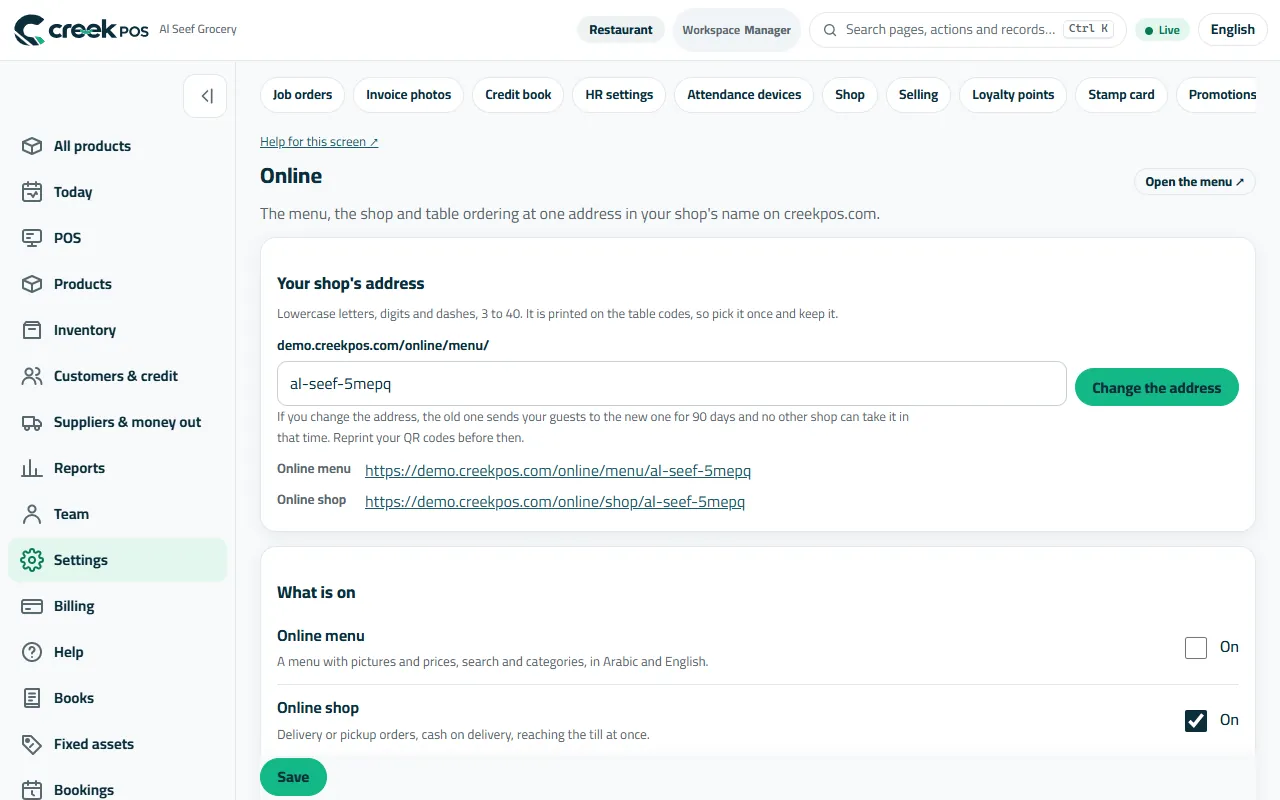Click the Products cube icon
Image resolution: width=1280 pixels, height=800 pixels.
tap(32, 284)
